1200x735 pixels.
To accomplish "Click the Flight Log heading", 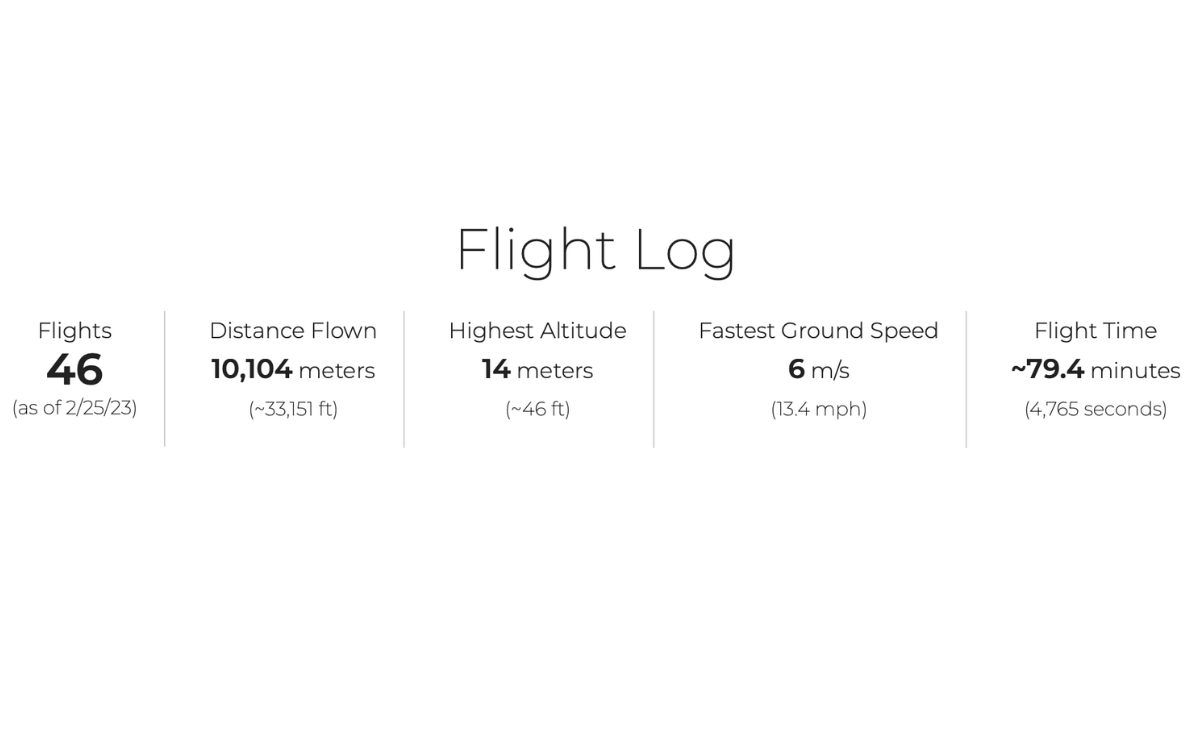I will pos(596,251).
